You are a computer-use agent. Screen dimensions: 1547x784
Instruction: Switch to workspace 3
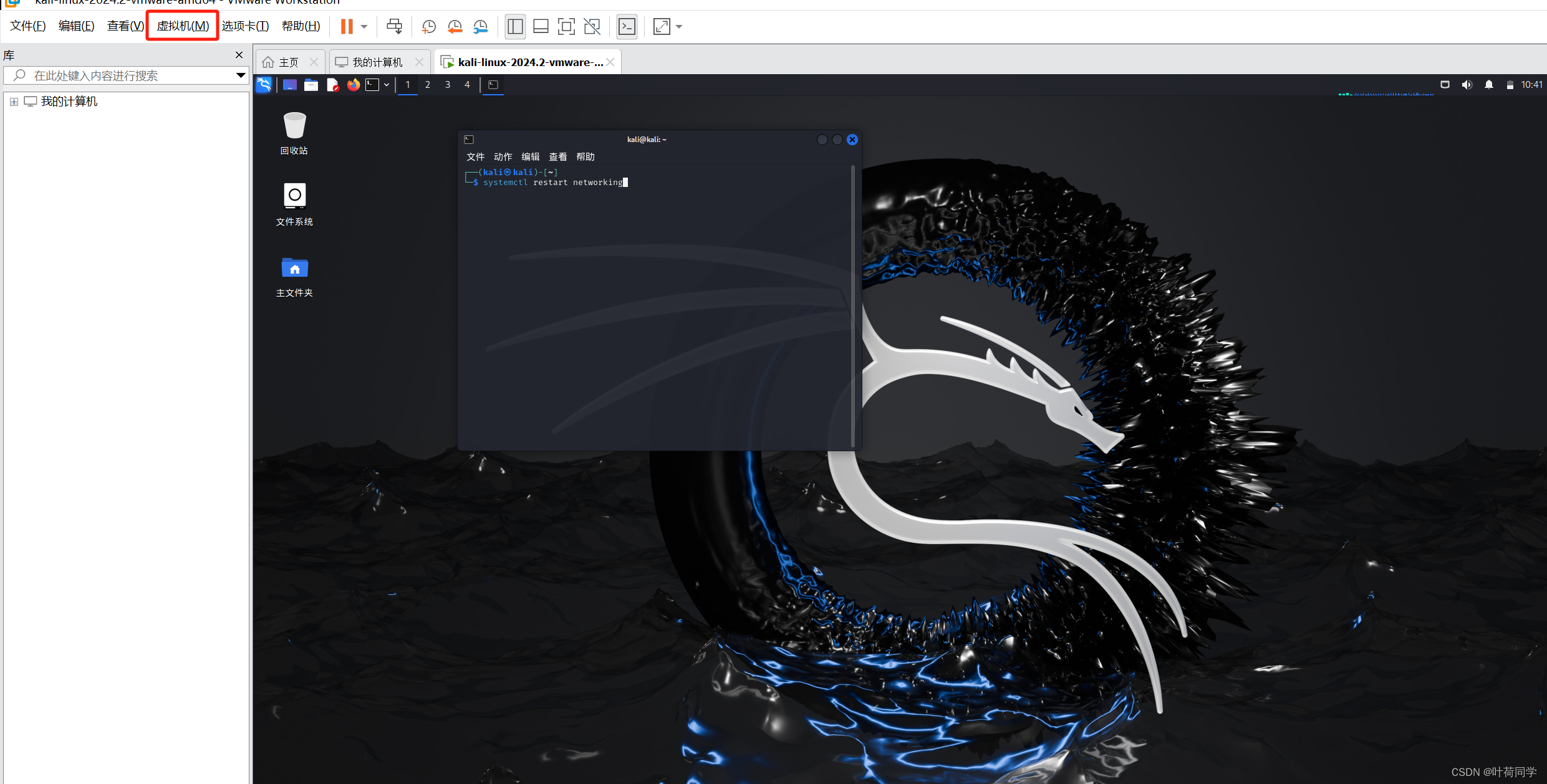[448, 85]
